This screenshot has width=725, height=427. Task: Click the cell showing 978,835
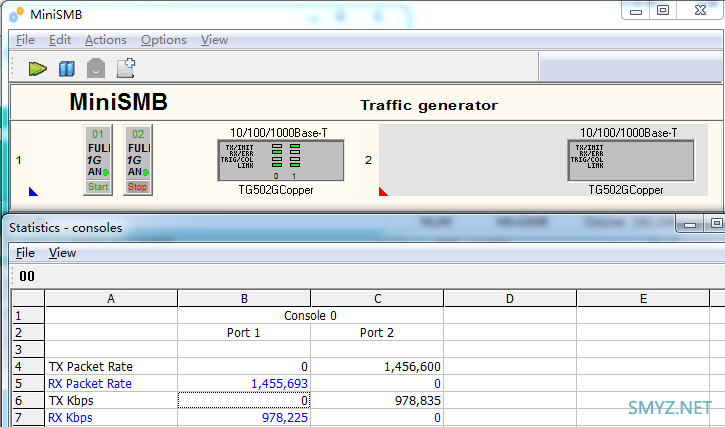(377, 401)
